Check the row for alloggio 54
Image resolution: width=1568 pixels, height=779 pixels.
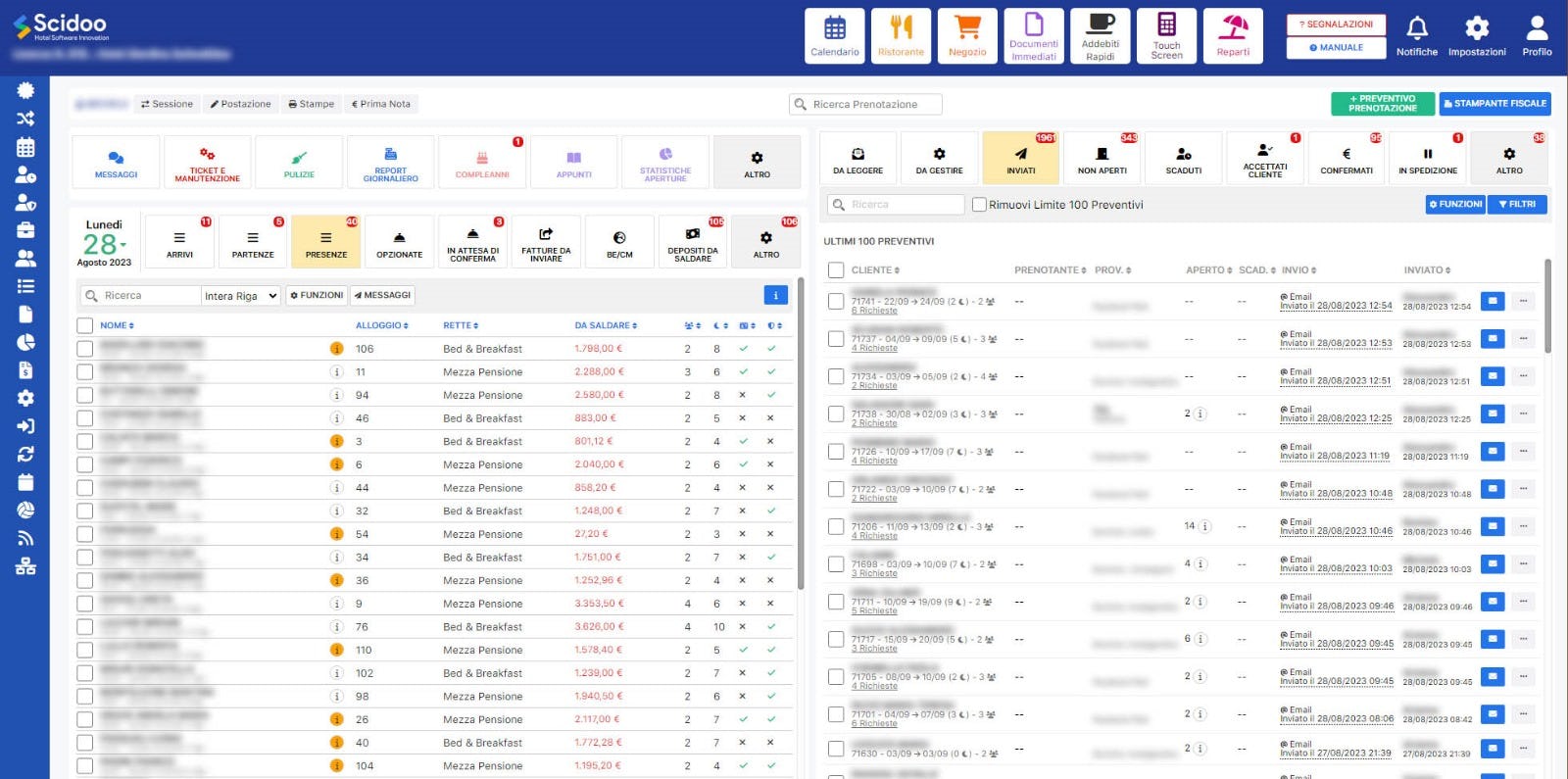pyautogui.click(x=85, y=534)
